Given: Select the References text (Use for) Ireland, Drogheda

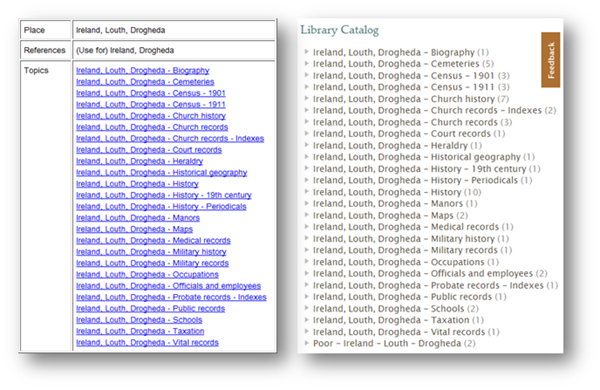Looking at the screenshot, I should tap(125, 50).
